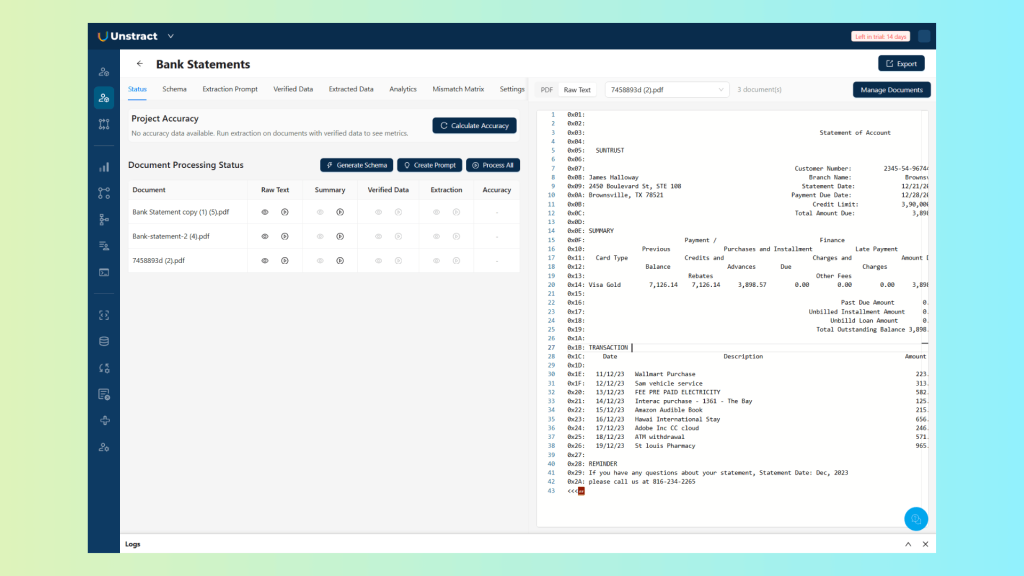Viewport: 1024px width, 576px height.
Task: Click the Calculate Accuracy button
Action: pos(475,125)
